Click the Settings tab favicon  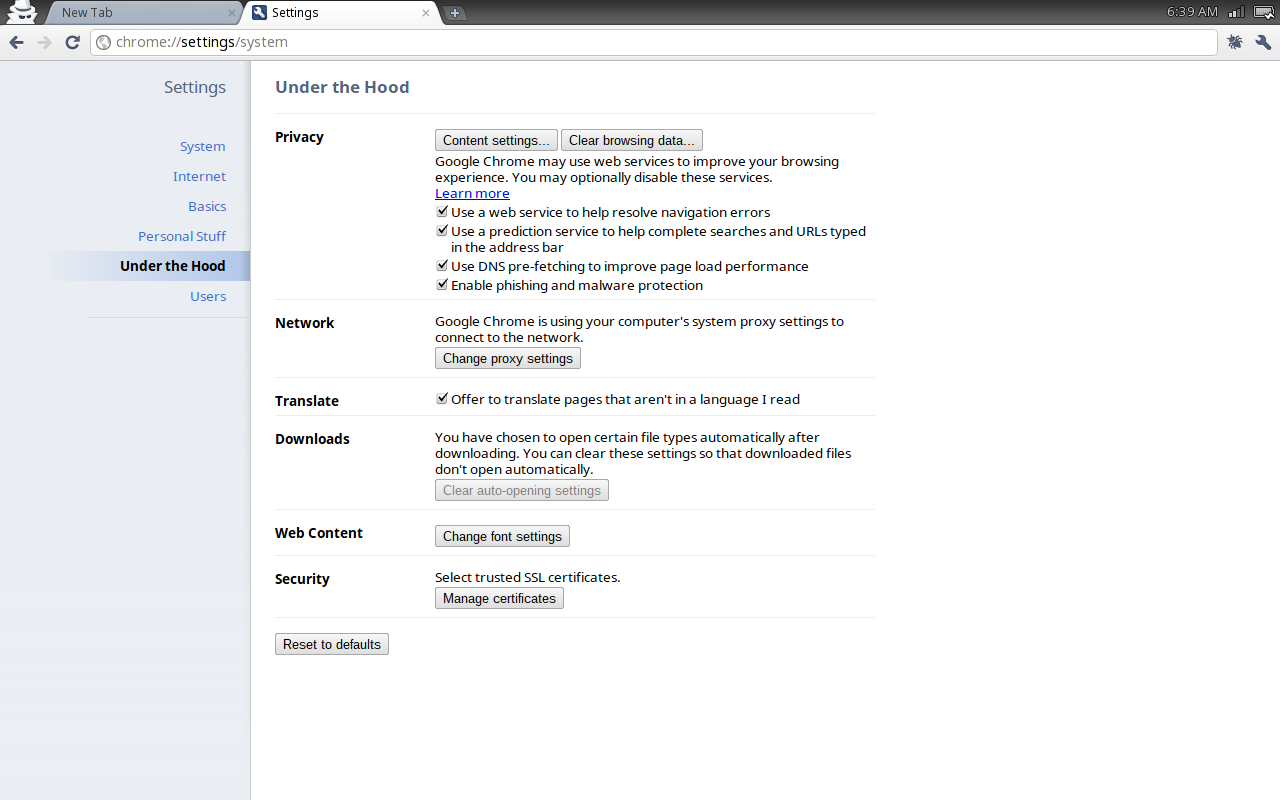click(x=260, y=13)
